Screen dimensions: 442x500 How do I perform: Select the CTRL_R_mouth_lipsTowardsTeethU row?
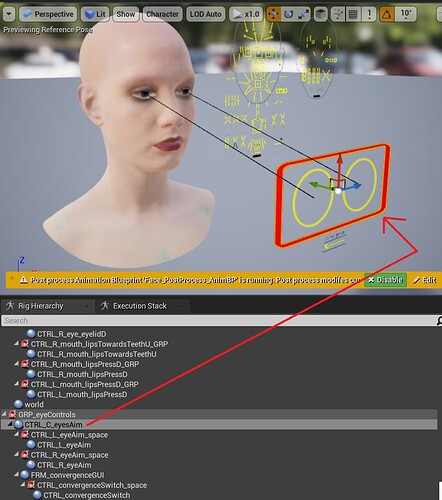coord(97,354)
